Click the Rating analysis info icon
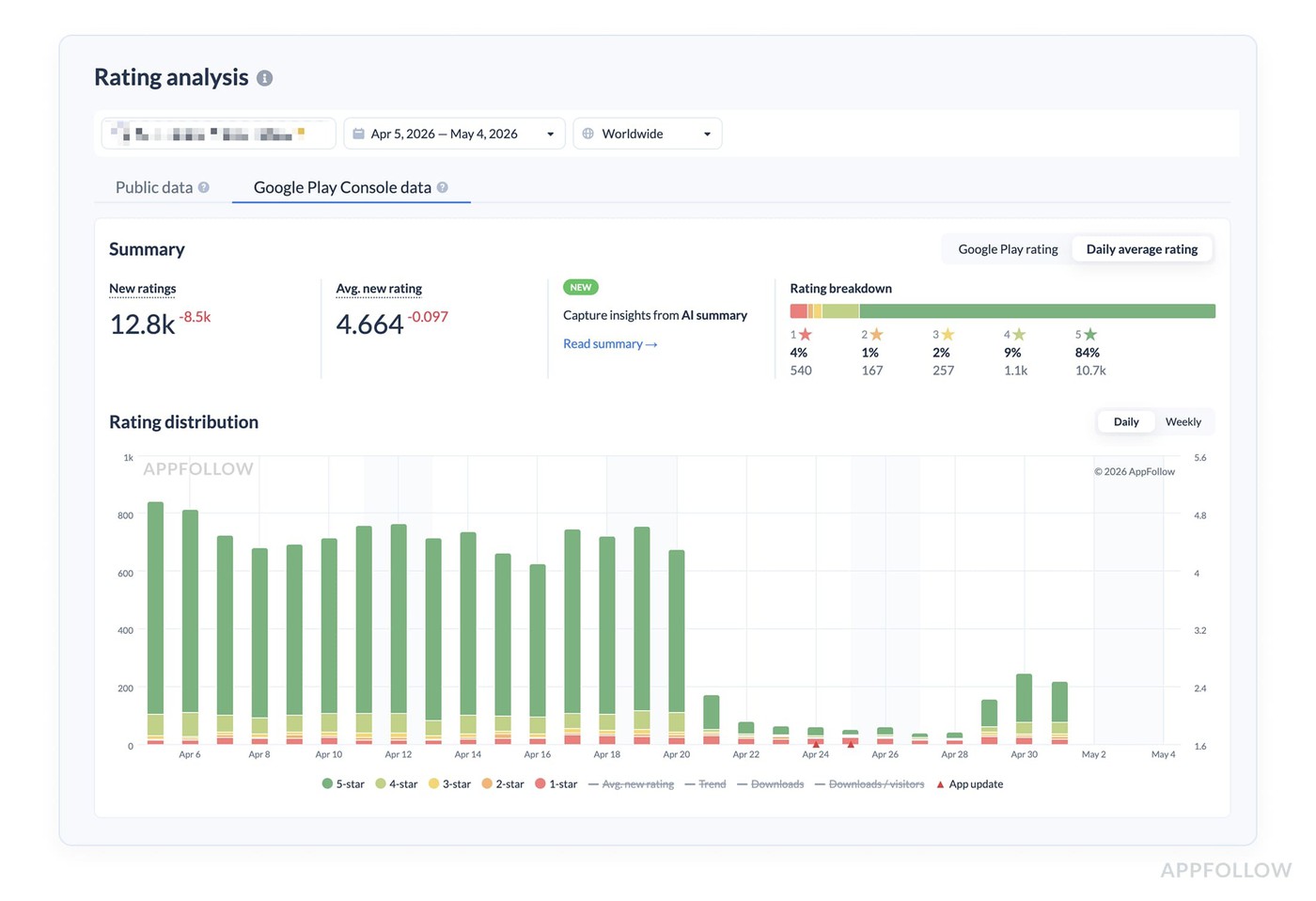The height and width of the screenshot is (901, 1316). coord(265,78)
